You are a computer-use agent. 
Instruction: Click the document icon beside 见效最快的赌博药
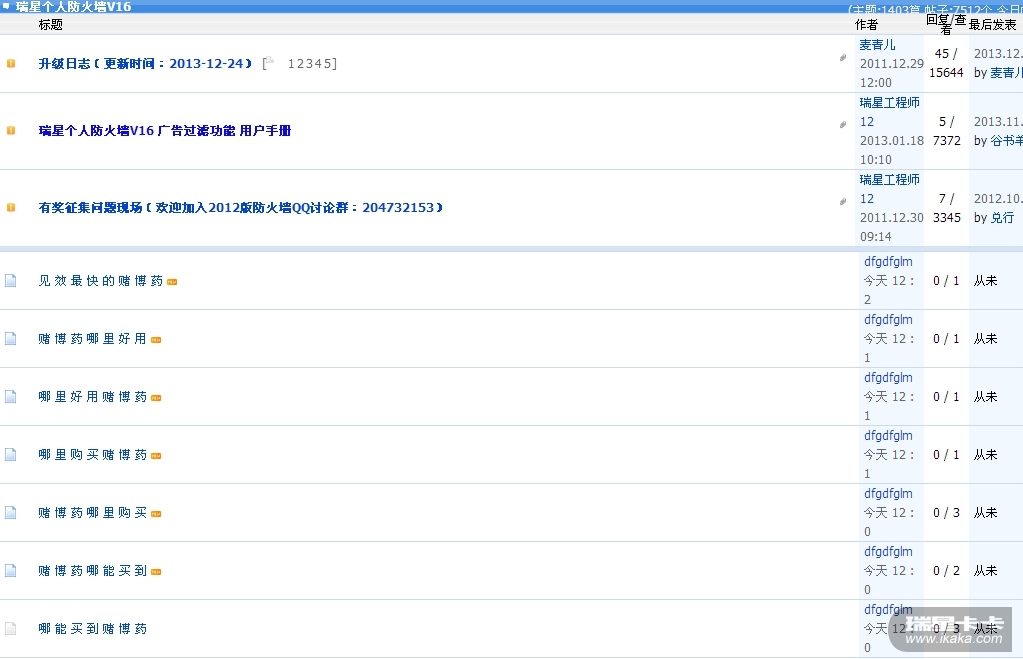coord(10,281)
